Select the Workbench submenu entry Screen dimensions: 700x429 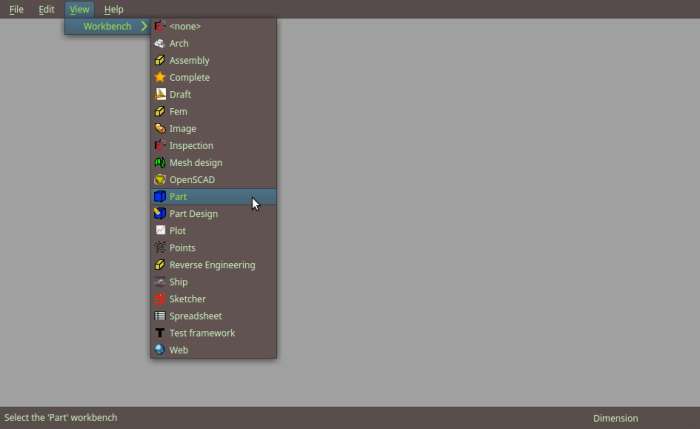(107, 26)
